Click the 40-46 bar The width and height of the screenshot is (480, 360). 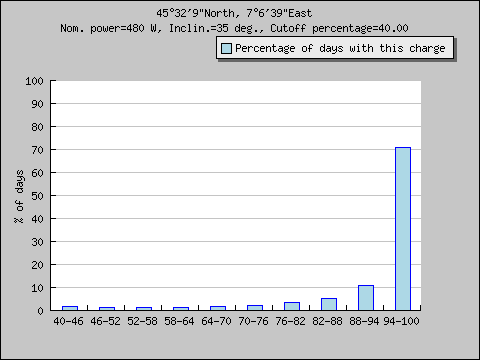coord(70,308)
